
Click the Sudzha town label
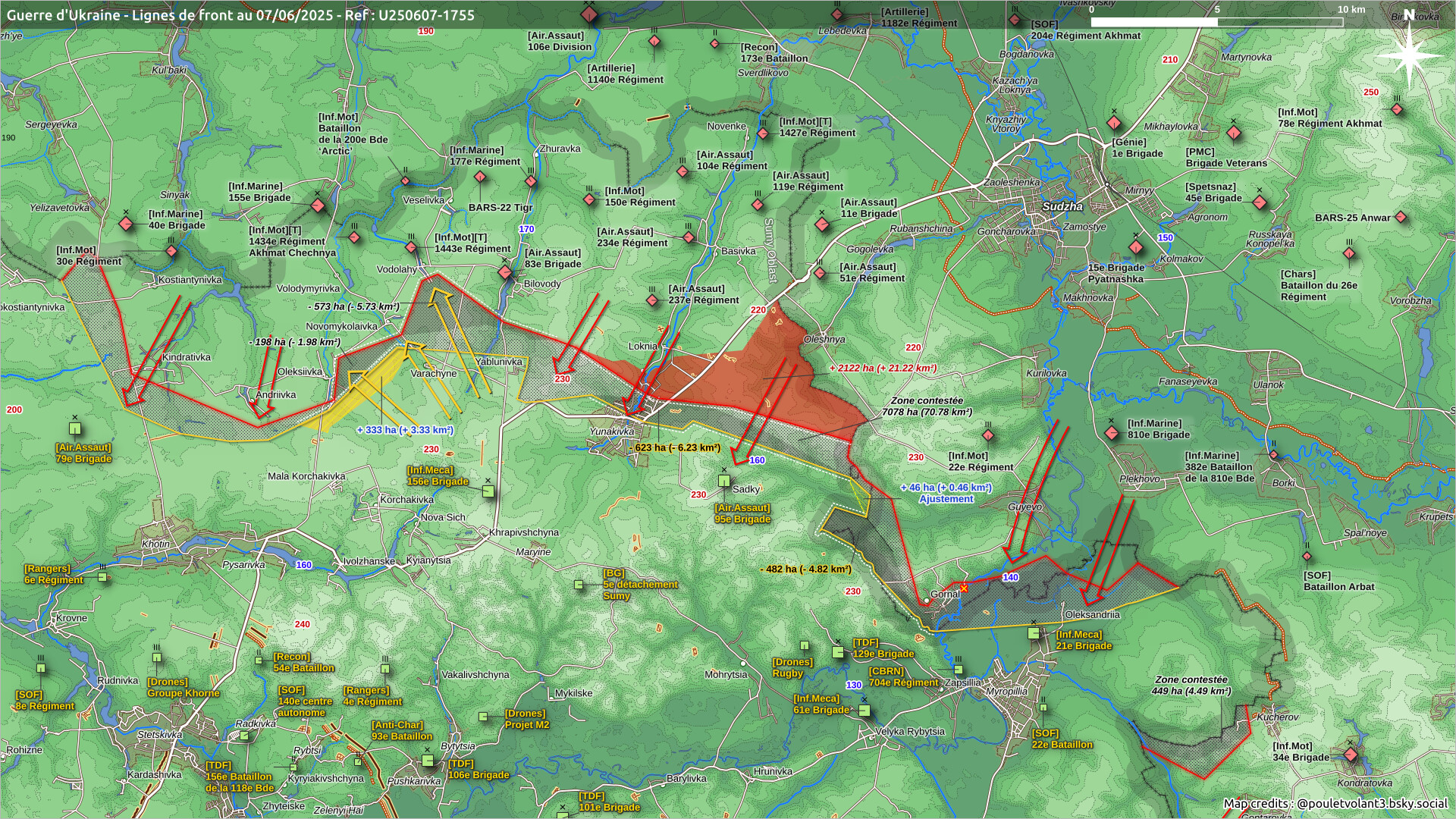(1062, 206)
